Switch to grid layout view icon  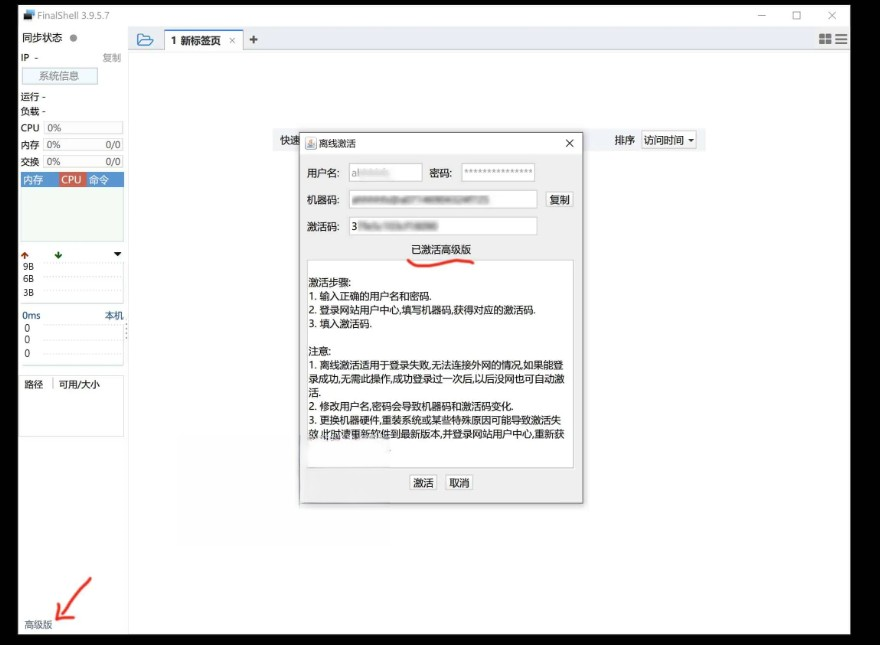[825, 39]
